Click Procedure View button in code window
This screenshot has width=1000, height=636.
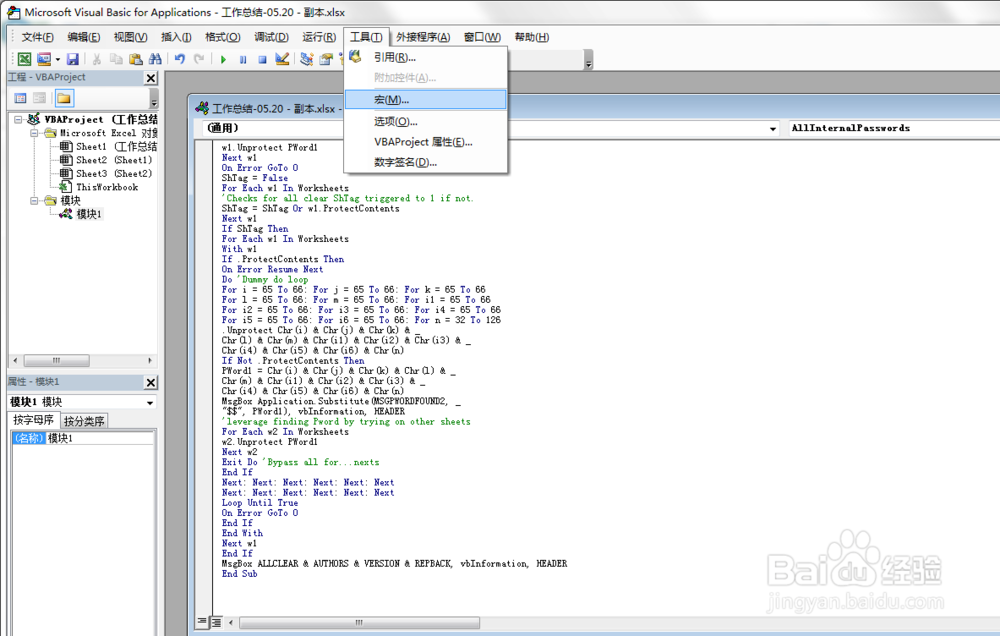pyautogui.click(x=202, y=622)
